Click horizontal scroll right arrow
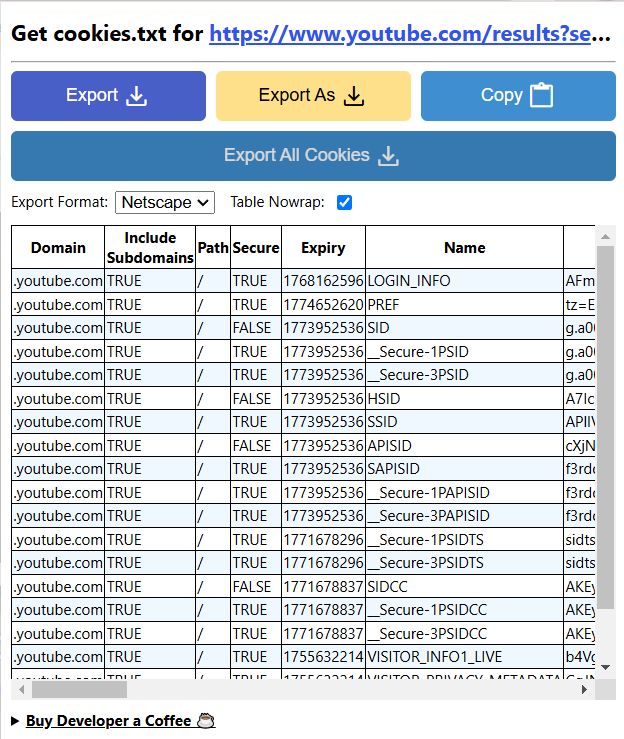 tap(584, 690)
